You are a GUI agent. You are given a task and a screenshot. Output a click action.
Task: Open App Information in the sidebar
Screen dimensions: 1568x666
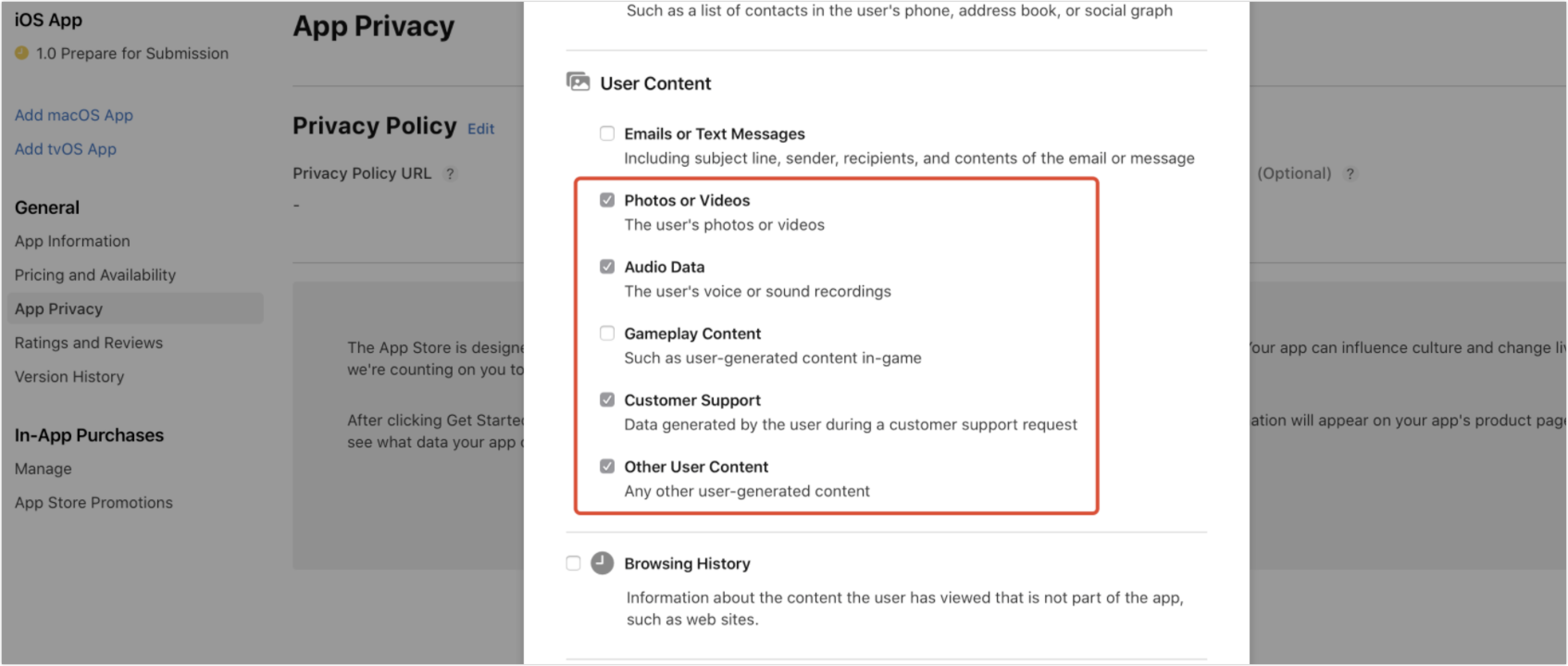pos(72,241)
